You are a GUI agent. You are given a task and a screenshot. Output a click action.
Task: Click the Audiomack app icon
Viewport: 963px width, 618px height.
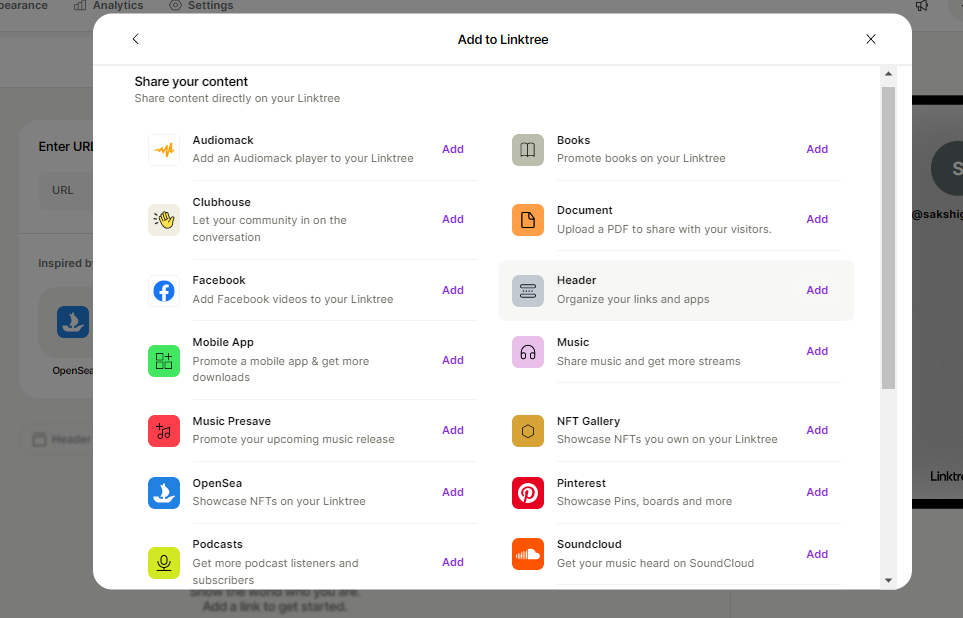(x=164, y=150)
